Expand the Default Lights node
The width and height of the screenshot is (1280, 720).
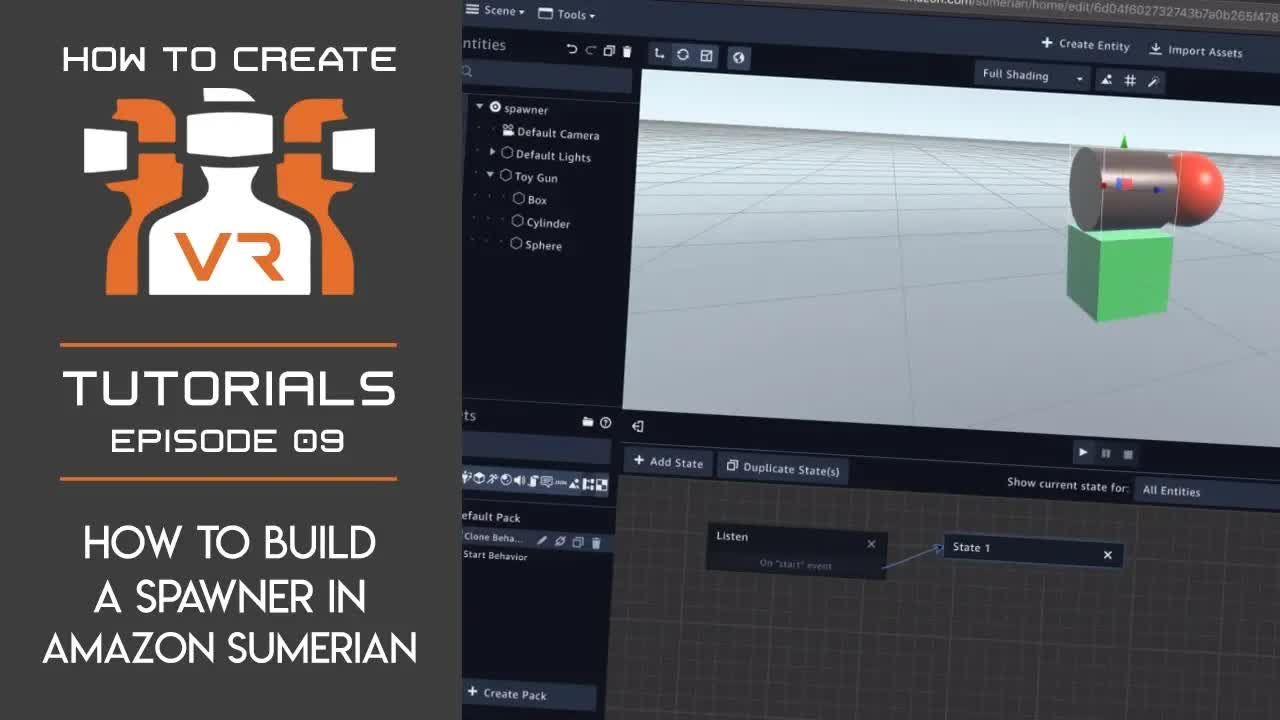pyautogui.click(x=492, y=152)
